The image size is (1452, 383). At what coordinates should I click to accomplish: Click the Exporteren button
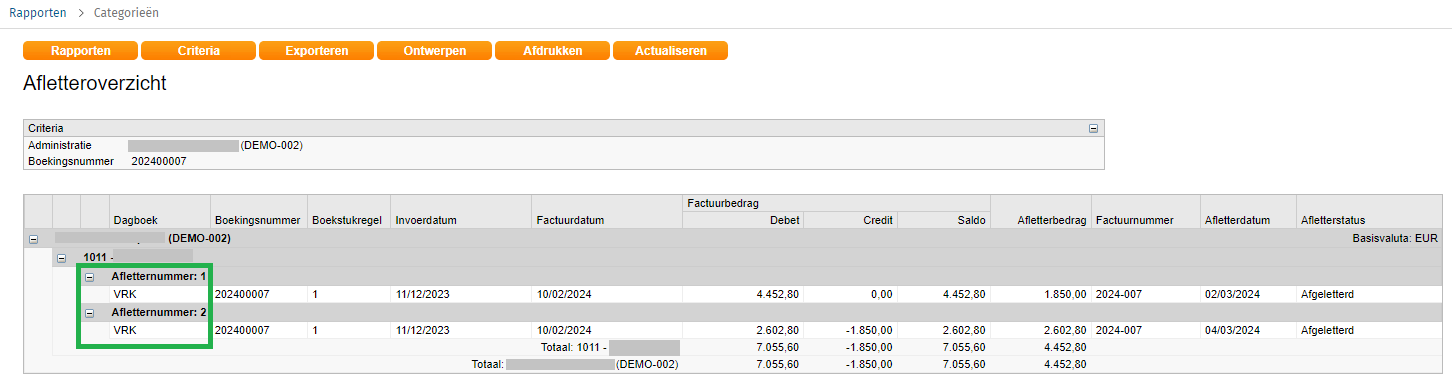(316, 51)
